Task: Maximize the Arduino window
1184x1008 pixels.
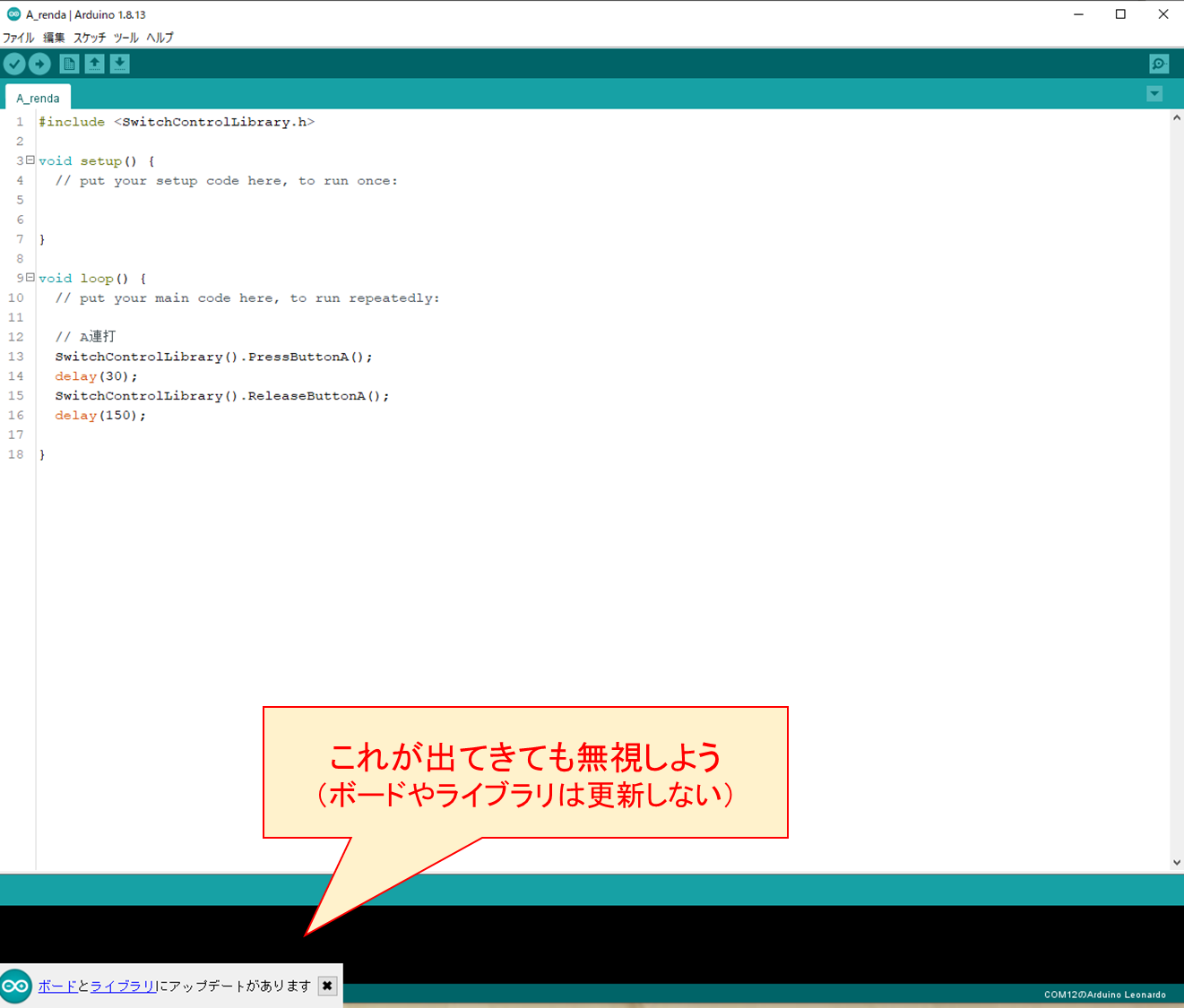Action: [x=1120, y=14]
